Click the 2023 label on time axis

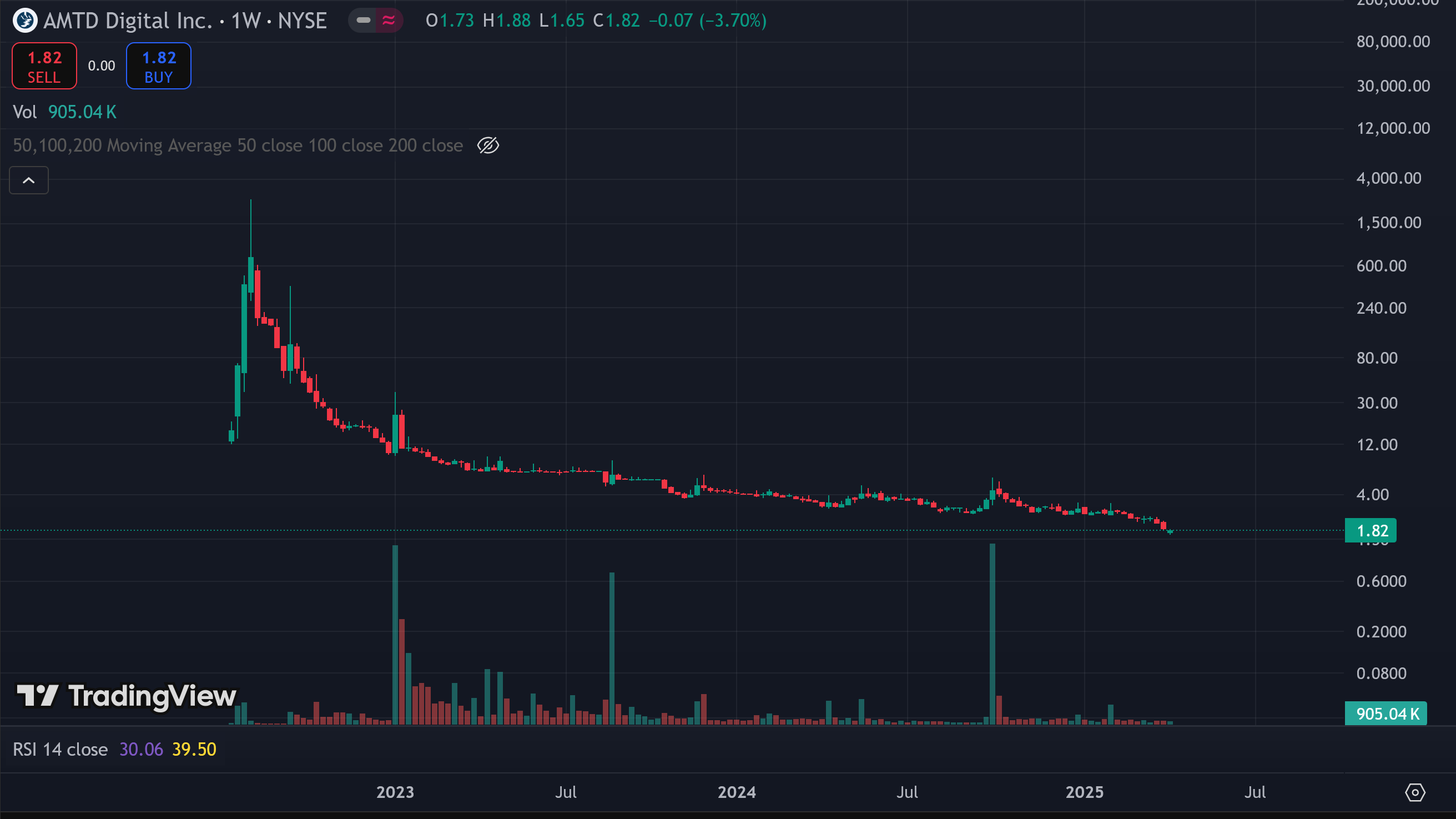coord(395,792)
